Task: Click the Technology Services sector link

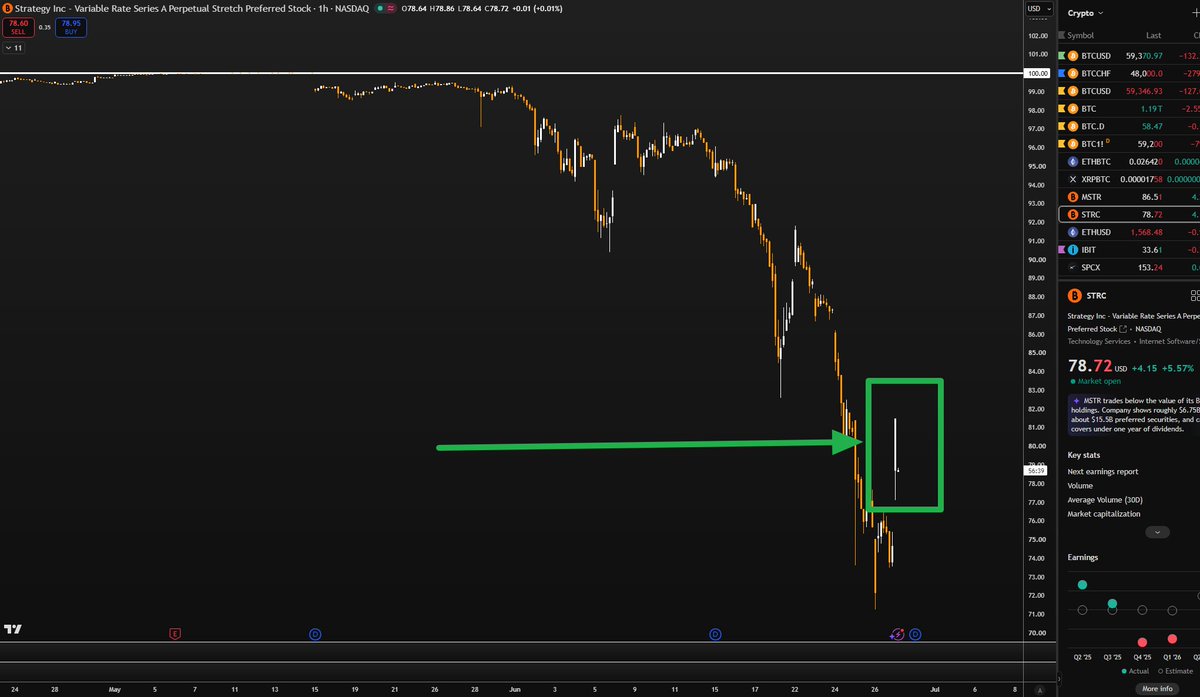Action: click(x=1098, y=341)
